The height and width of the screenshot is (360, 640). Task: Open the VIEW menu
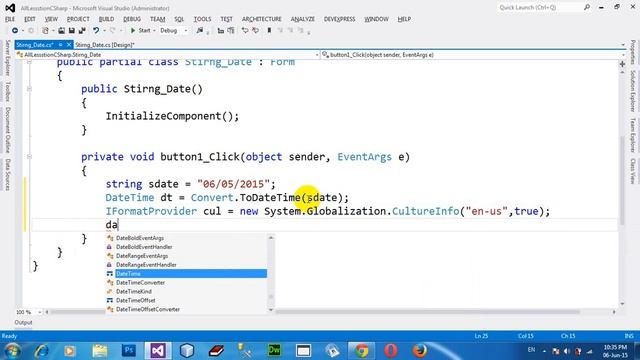click(51, 19)
